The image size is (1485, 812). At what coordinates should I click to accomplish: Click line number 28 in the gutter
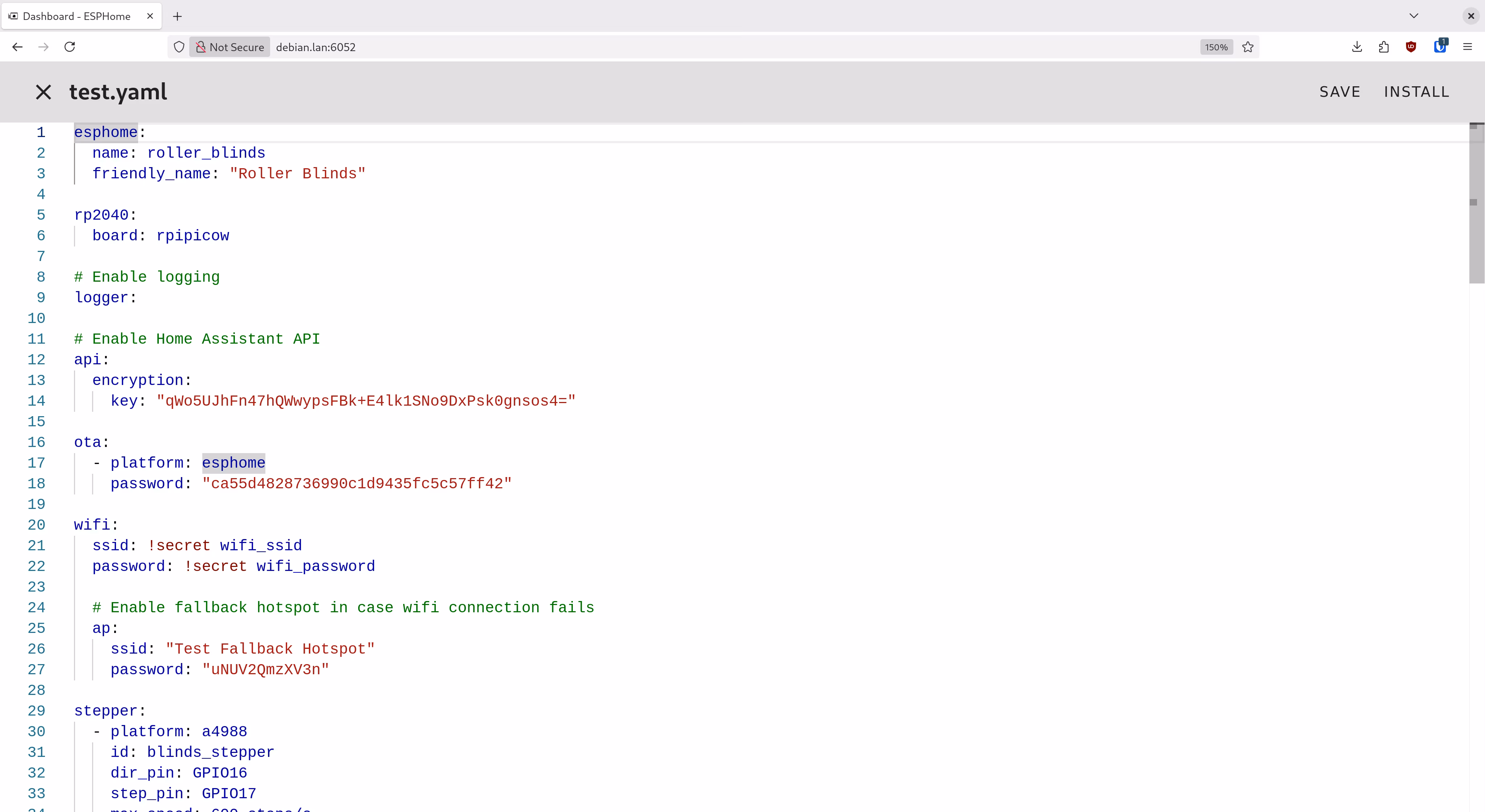(x=36, y=691)
